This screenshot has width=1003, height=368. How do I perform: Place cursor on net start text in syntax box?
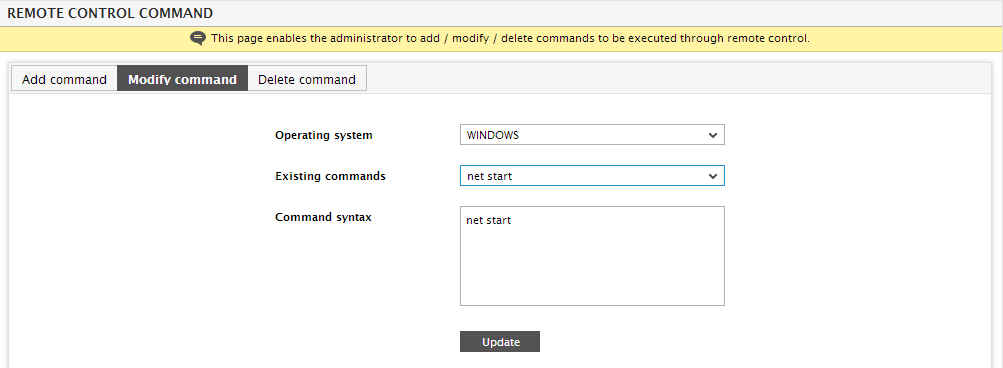click(x=489, y=221)
